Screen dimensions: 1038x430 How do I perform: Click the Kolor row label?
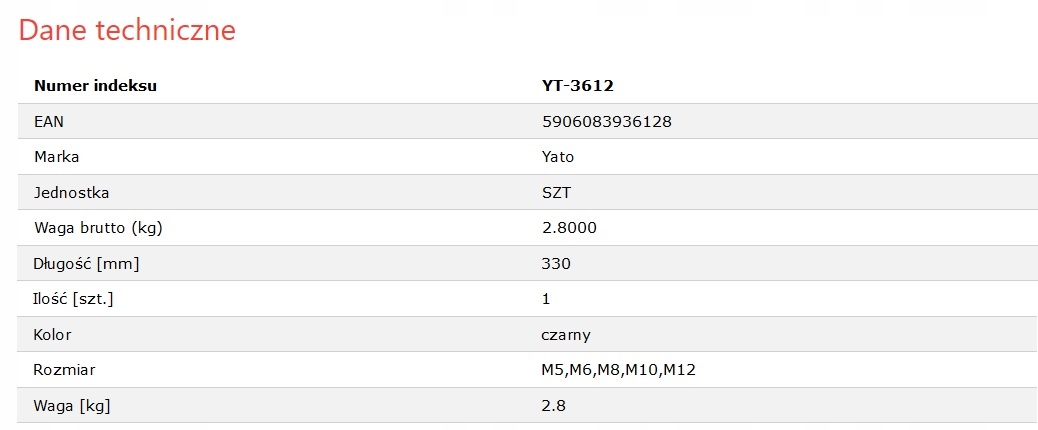pyautogui.click(x=52, y=335)
